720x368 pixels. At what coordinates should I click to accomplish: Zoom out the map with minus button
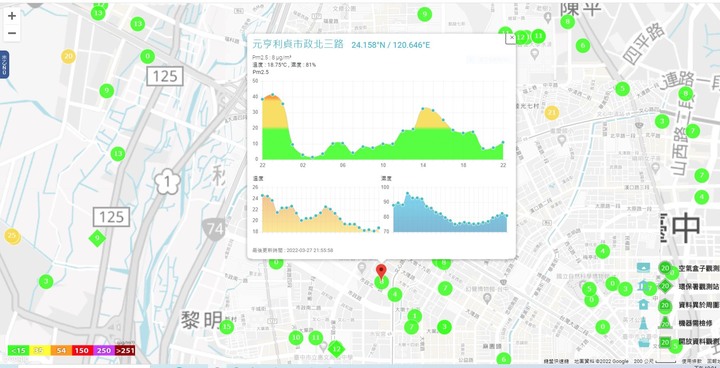click(12, 33)
